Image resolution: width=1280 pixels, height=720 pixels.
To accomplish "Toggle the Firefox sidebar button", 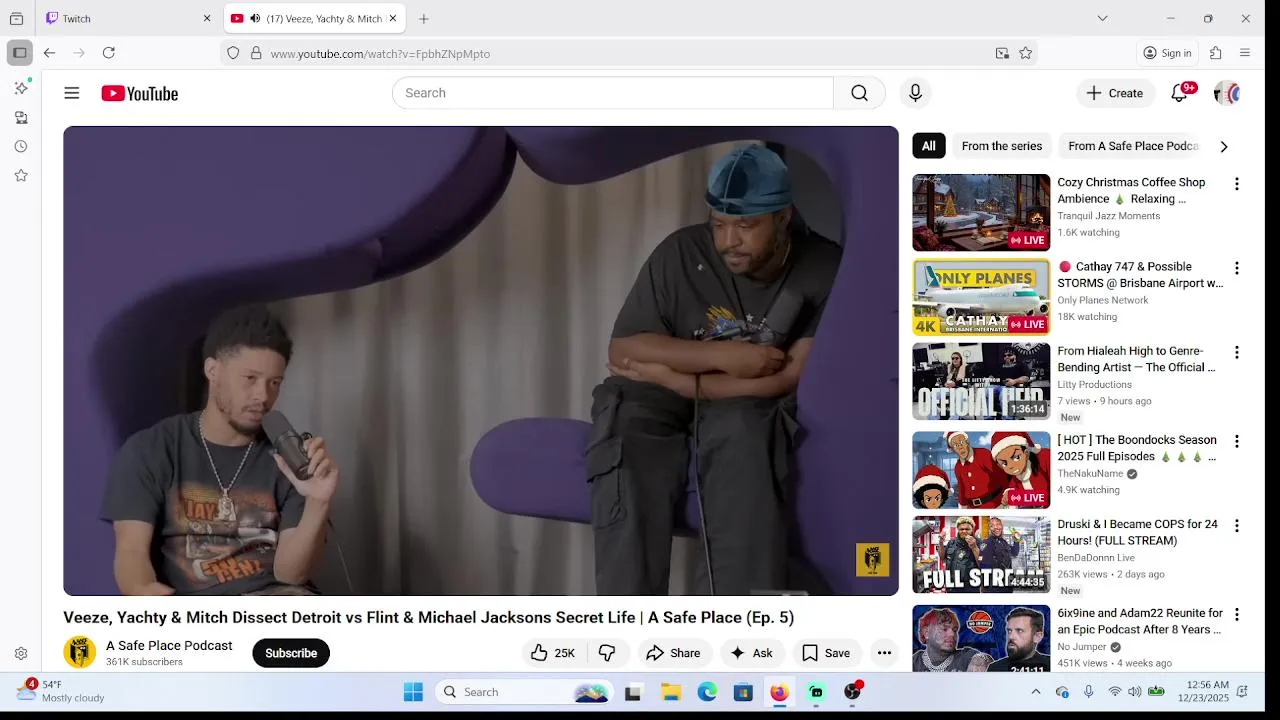I will point(20,53).
